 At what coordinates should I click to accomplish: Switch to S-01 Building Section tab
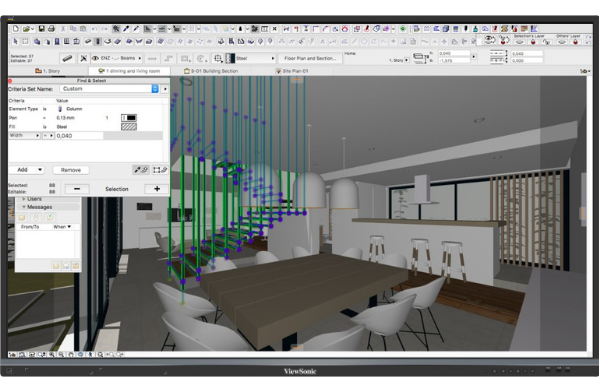click(211, 71)
